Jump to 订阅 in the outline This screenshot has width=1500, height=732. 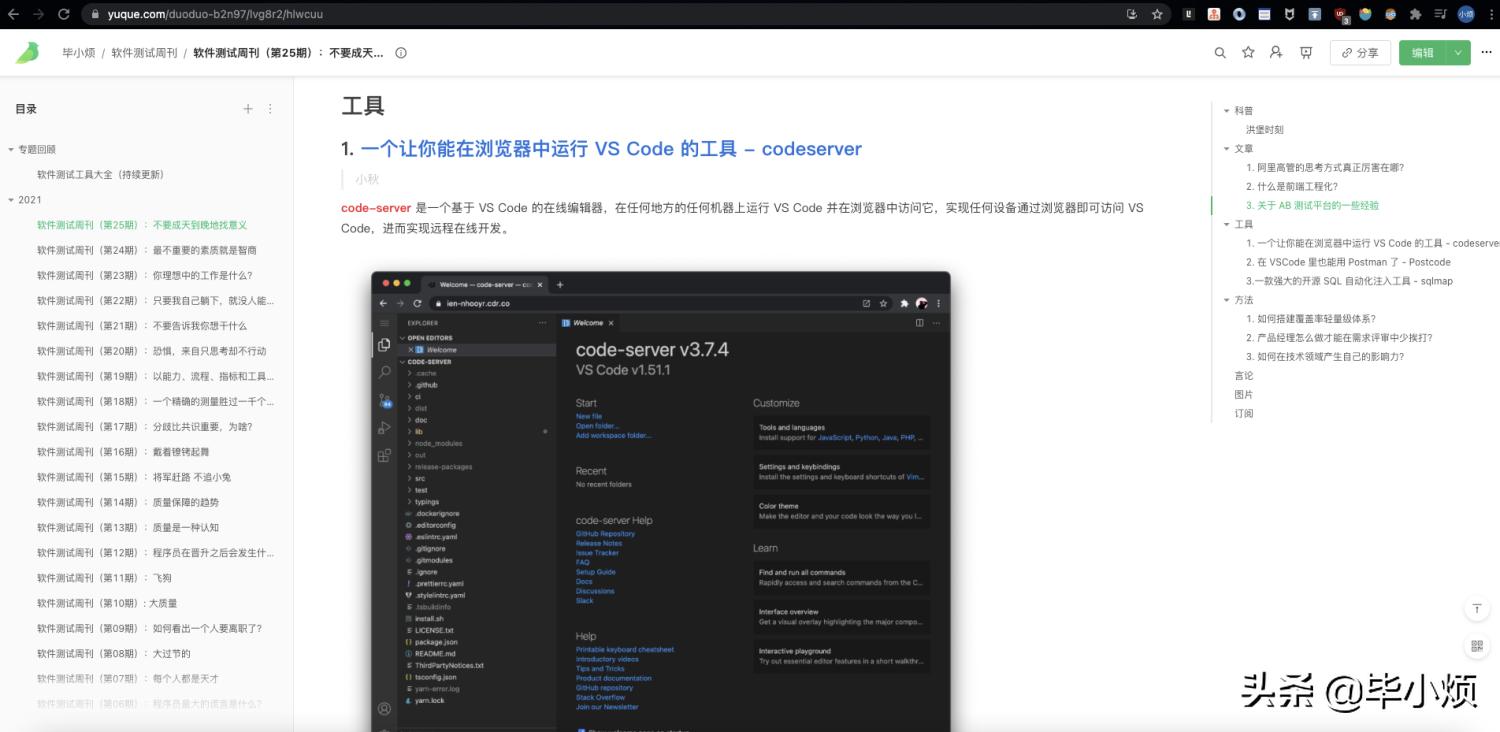click(1243, 413)
